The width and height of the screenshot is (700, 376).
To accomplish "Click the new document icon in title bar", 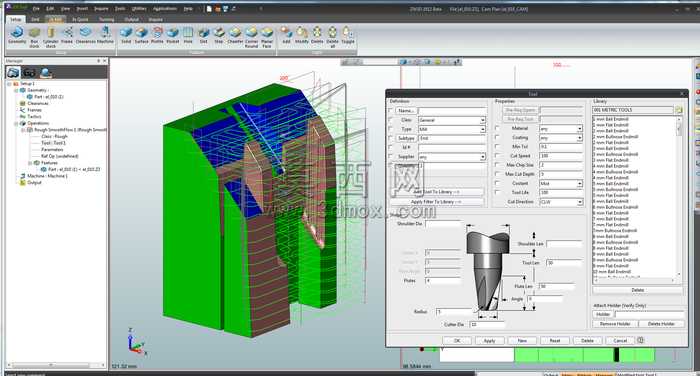I will 209,8.
